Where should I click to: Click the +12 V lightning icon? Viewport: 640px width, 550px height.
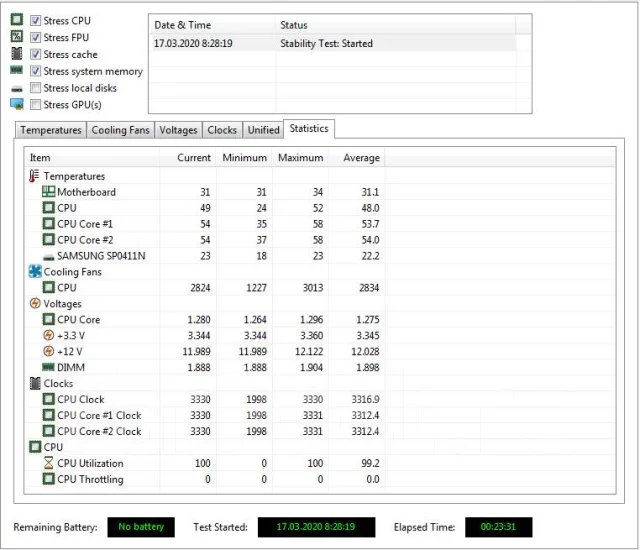pos(49,351)
